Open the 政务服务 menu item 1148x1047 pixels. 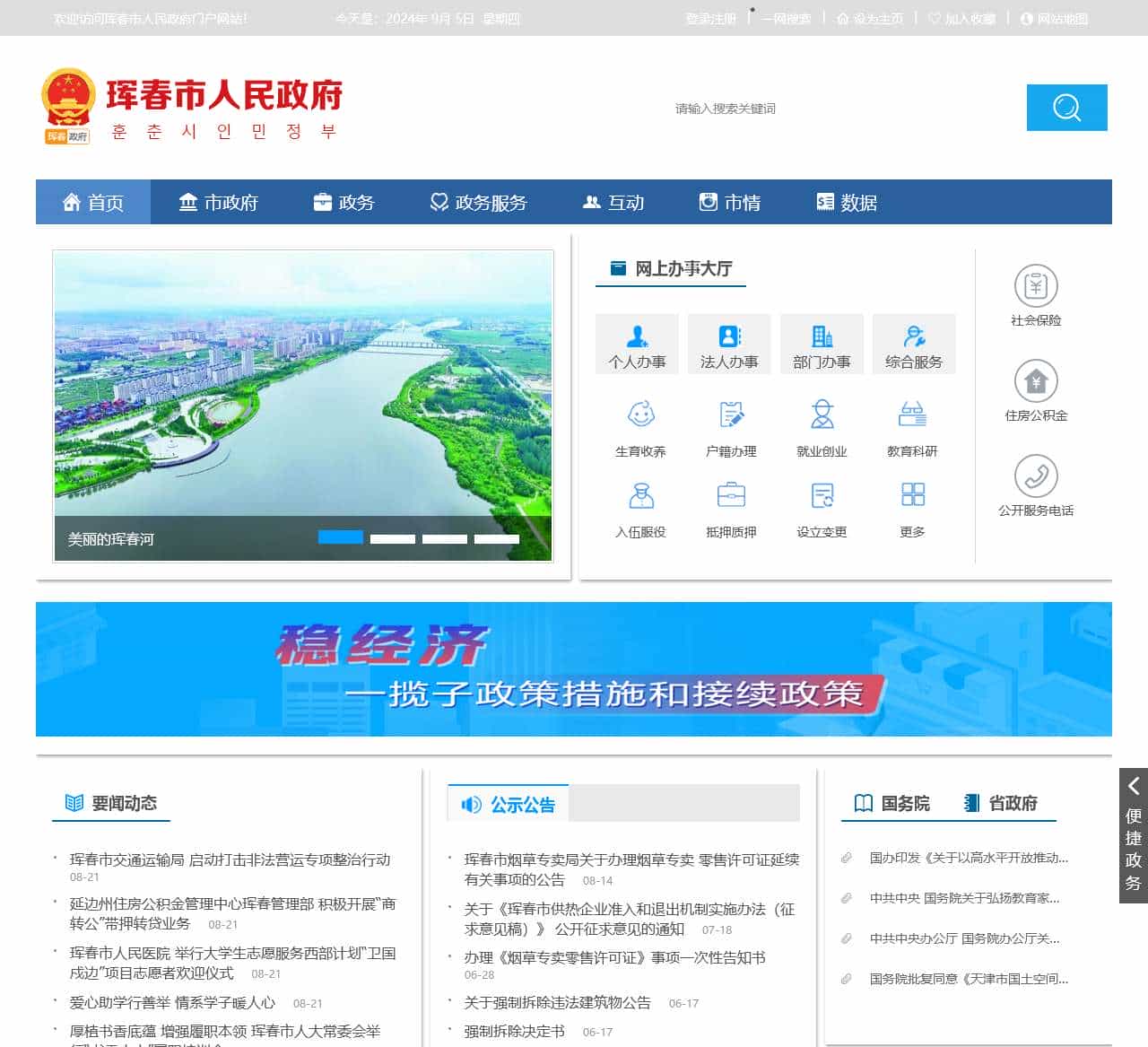click(478, 202)
